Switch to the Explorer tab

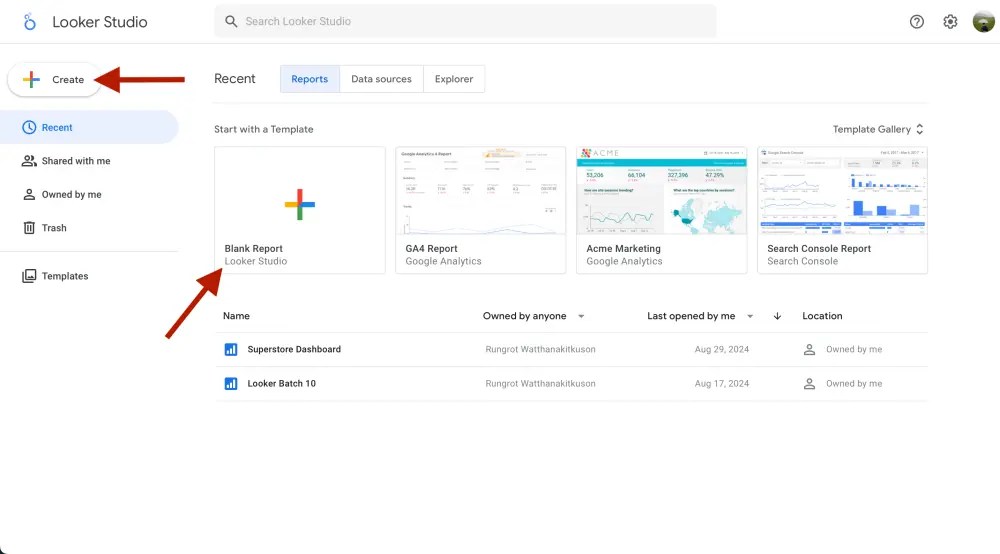click(453, 79)
